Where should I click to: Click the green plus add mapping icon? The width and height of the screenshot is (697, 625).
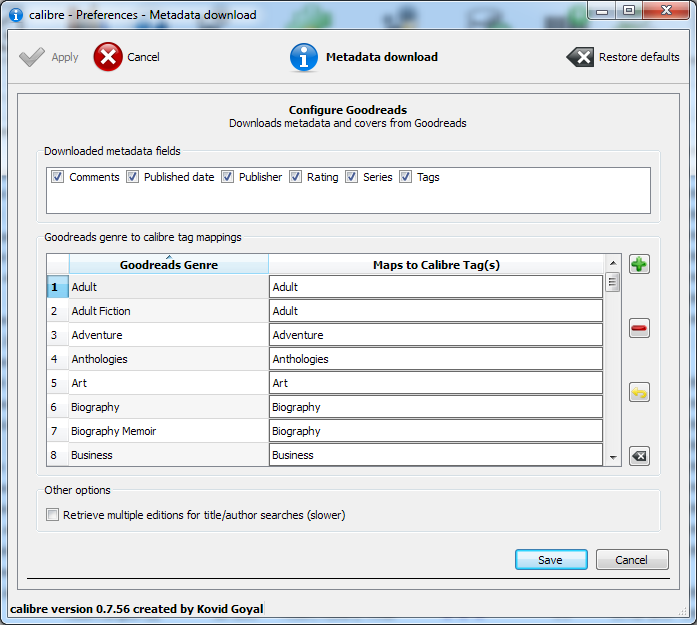639,264
